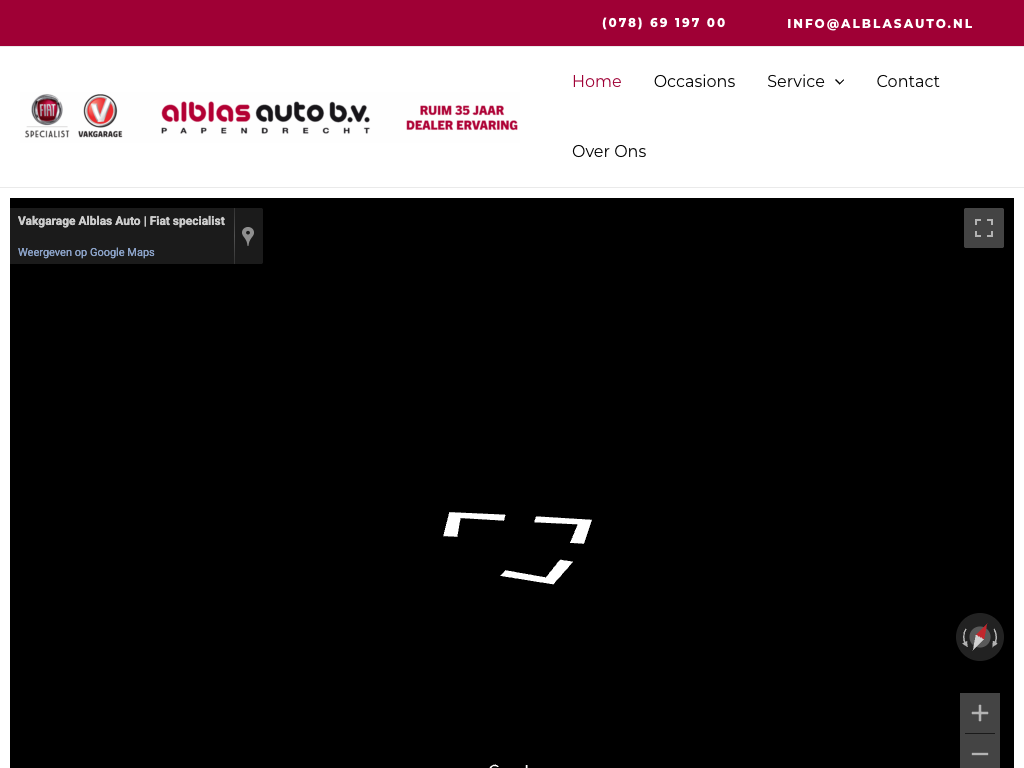This screenshot has height=768, width=1024.
Task: Open 'Weergeven op Google Maps' link
Action: pos(86,252)
